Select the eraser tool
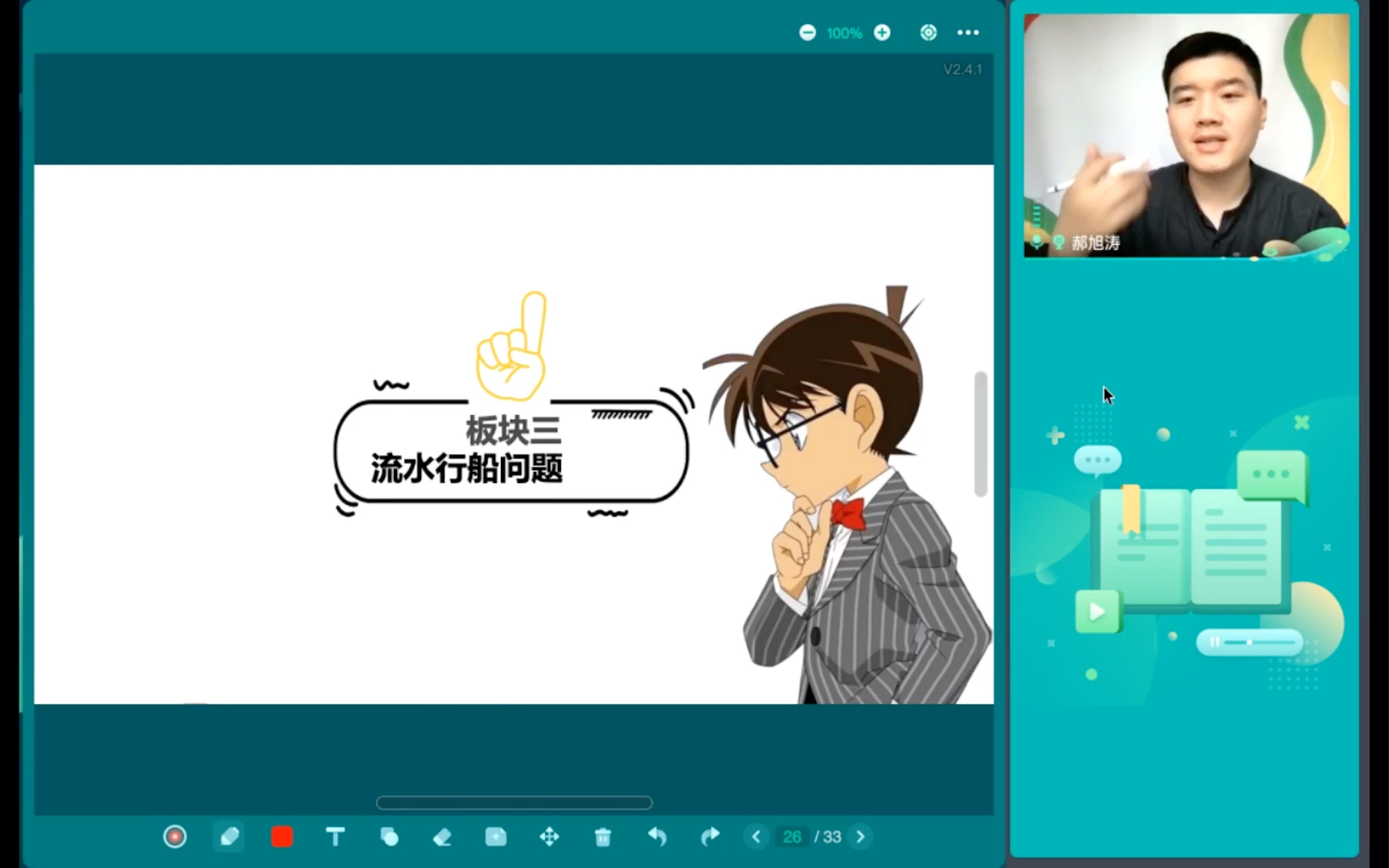 point(442,837)
